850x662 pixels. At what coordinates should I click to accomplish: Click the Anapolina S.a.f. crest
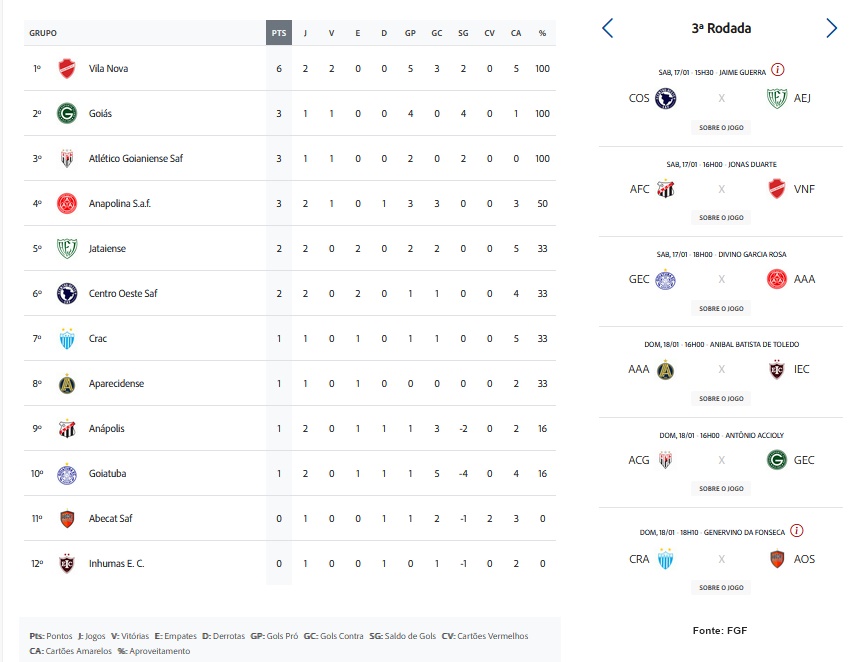pyautogui.click(x=67, y=203)
